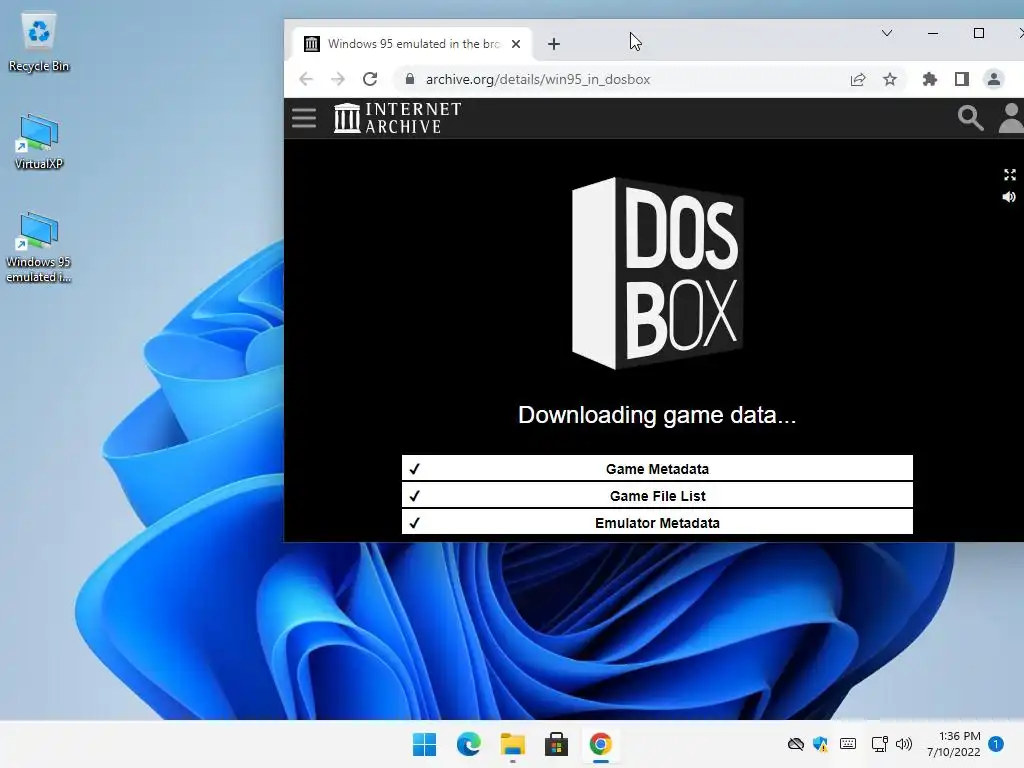Viewport: 1024px width, 768px height.
Task: Open Internet Archive search magnifier
Action: pos(970,118)
